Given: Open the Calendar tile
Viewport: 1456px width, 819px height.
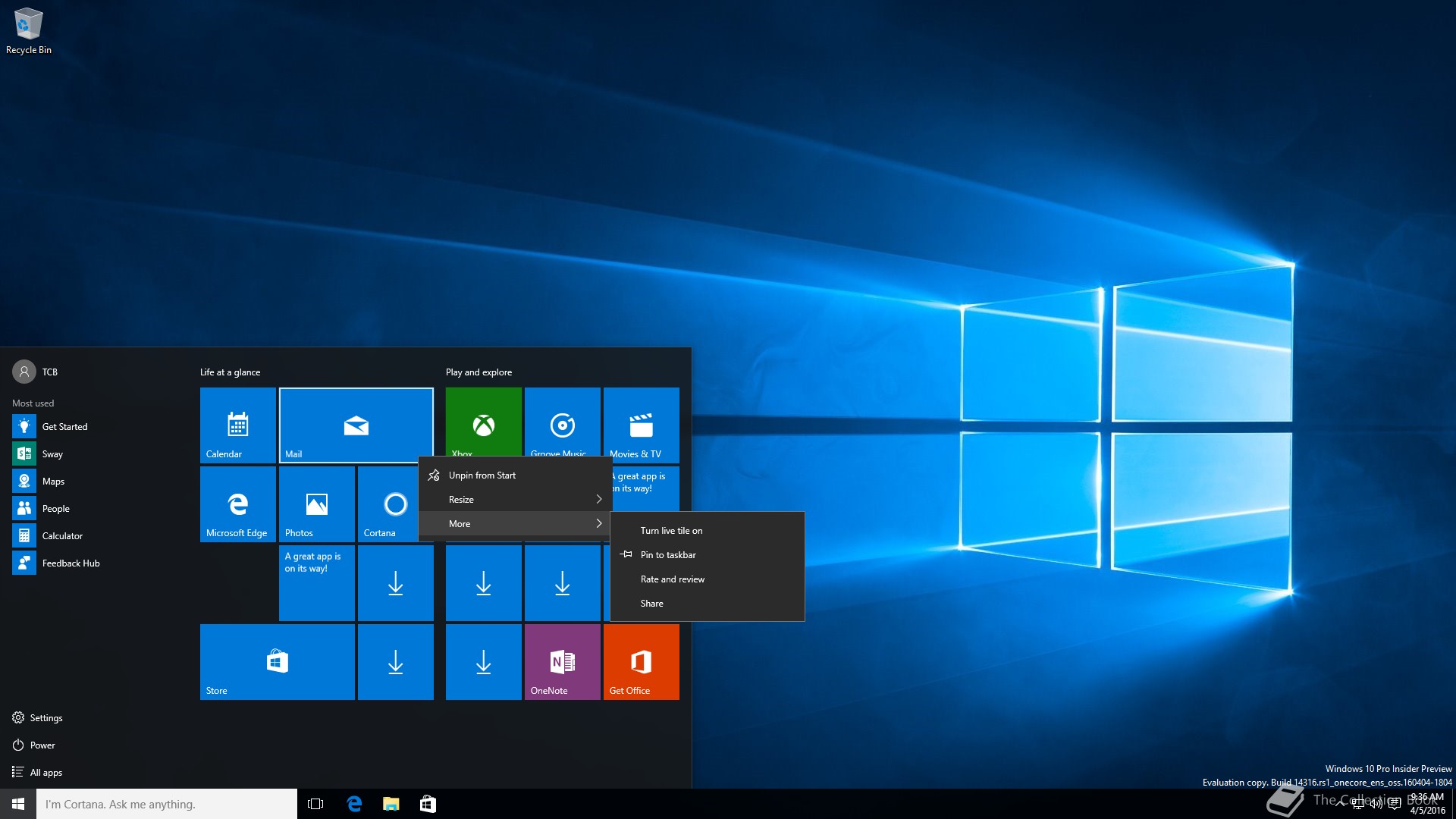Looking at the screenshot, I should pyautogui.click(x=238, y=425).
